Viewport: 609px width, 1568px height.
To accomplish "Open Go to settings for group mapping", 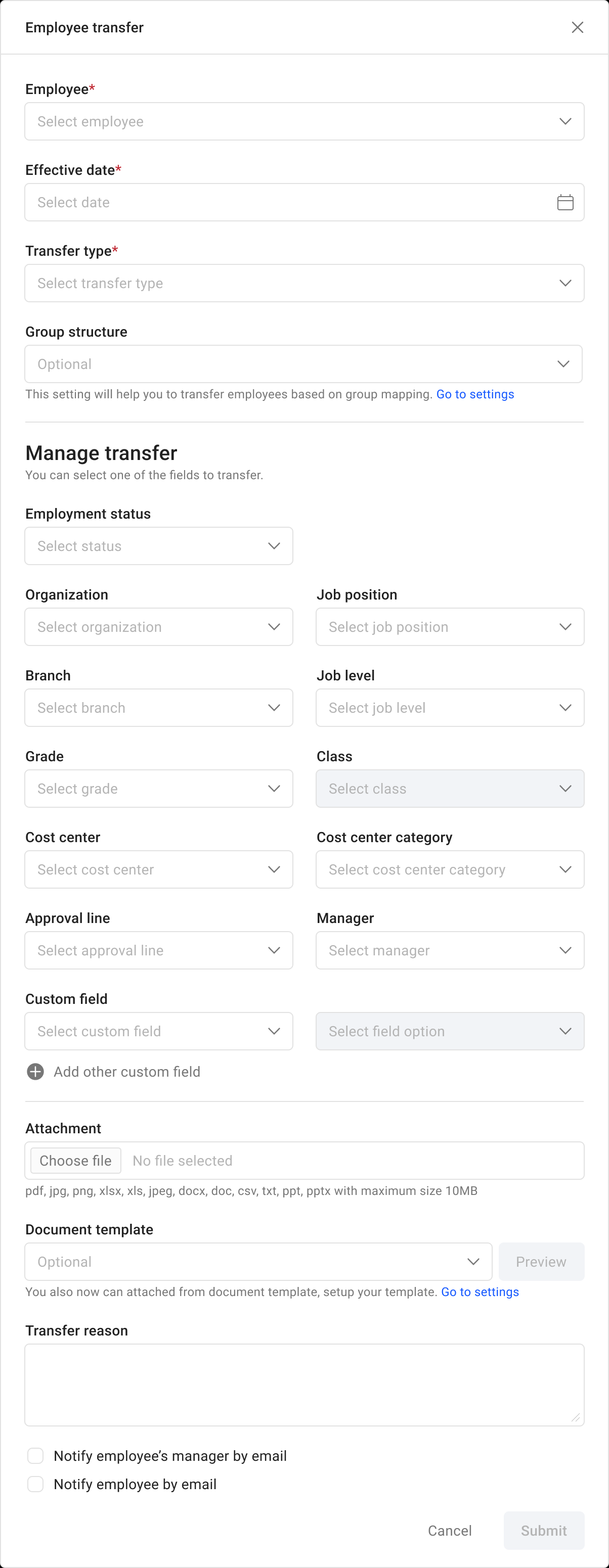I will point(475,394).
